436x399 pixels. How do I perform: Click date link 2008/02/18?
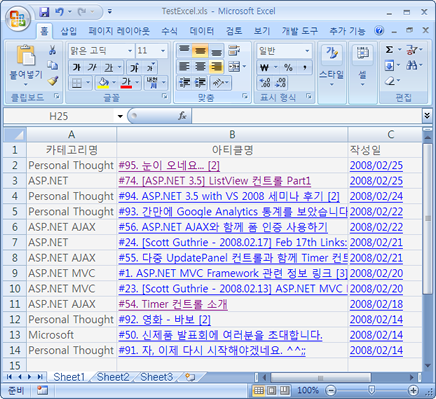(376, 304)
